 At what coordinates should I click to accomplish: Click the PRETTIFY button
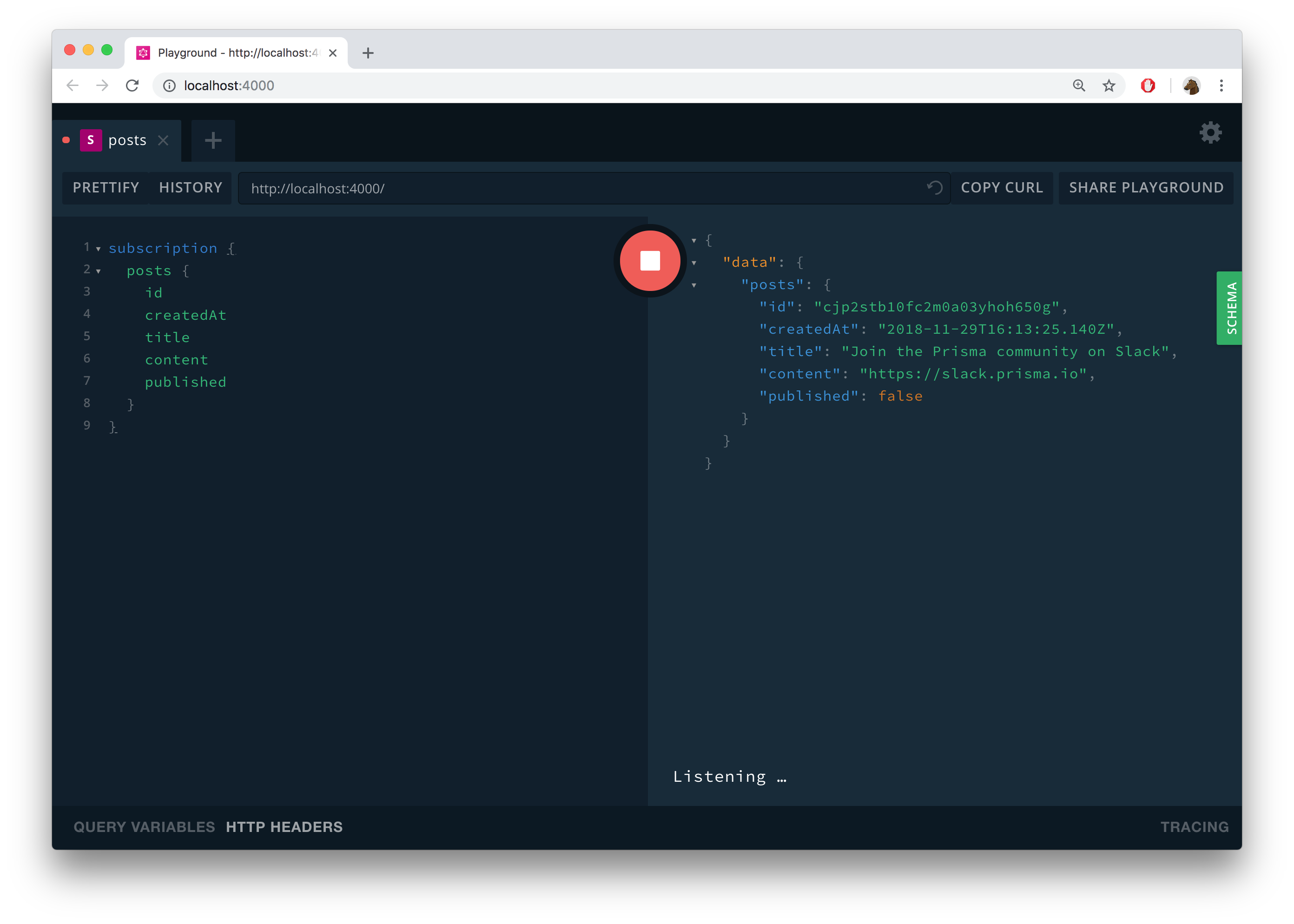click(106, 188)
